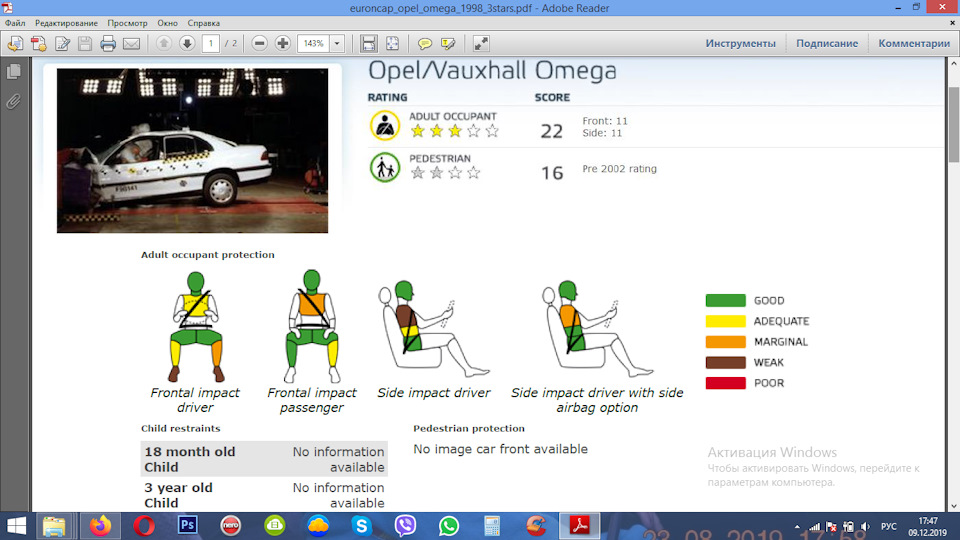The image size is (960, 540).
Task: Click the green GOOD legend swatch
Action: pos(726,301)
